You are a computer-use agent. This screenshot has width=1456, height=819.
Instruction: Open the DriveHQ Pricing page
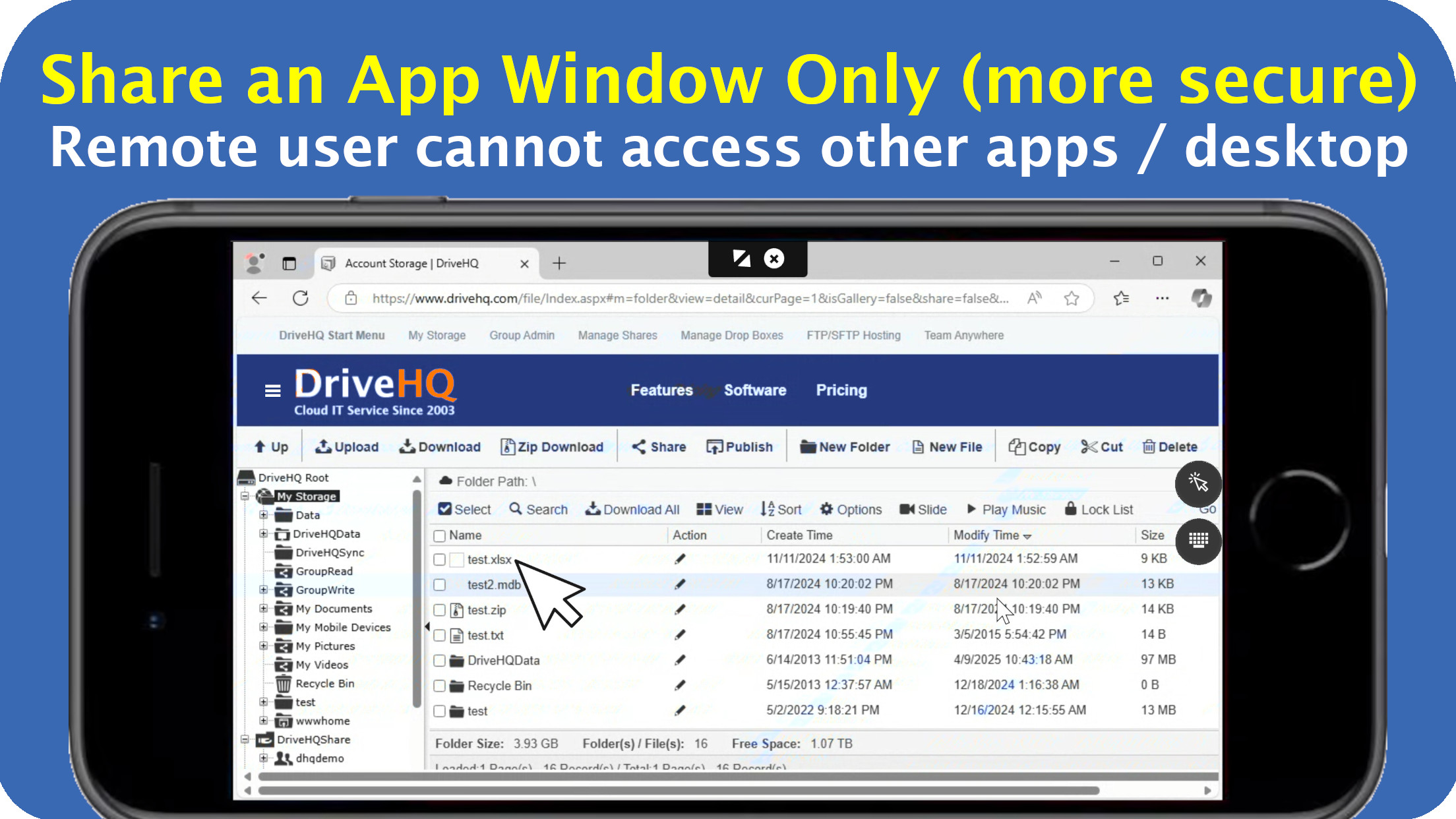coord(841,390)
